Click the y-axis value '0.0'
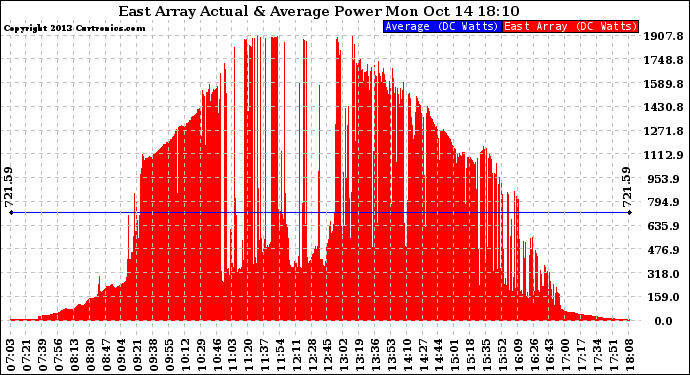The width and height of the screenshot is (690, 375). (663, 321)
